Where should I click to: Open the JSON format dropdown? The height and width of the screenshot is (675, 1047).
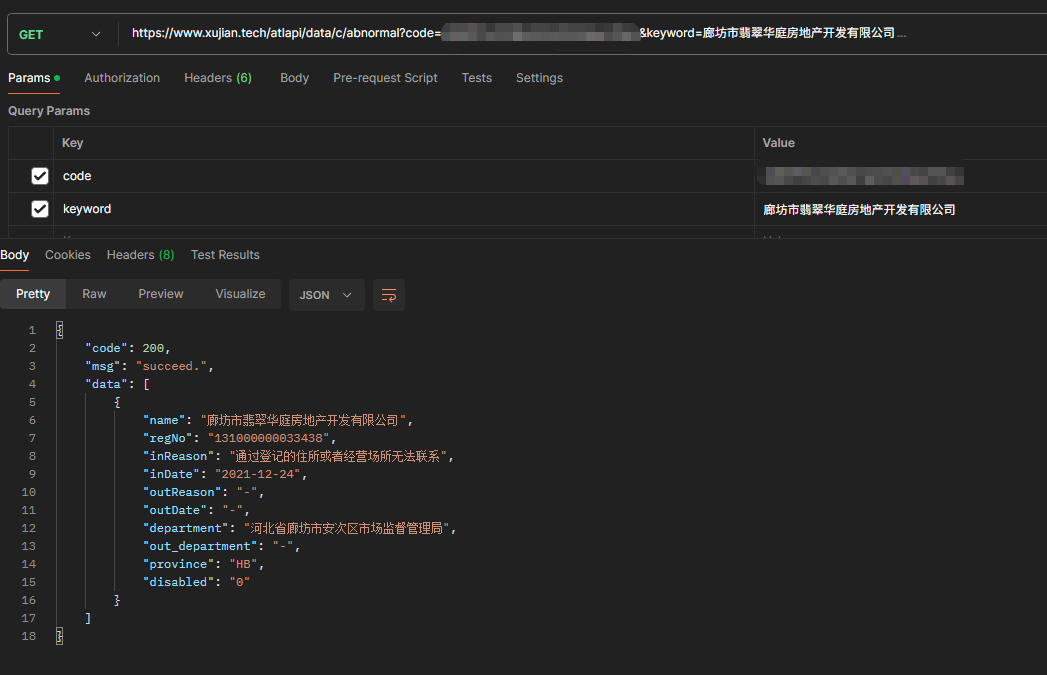tap(327, 295)
